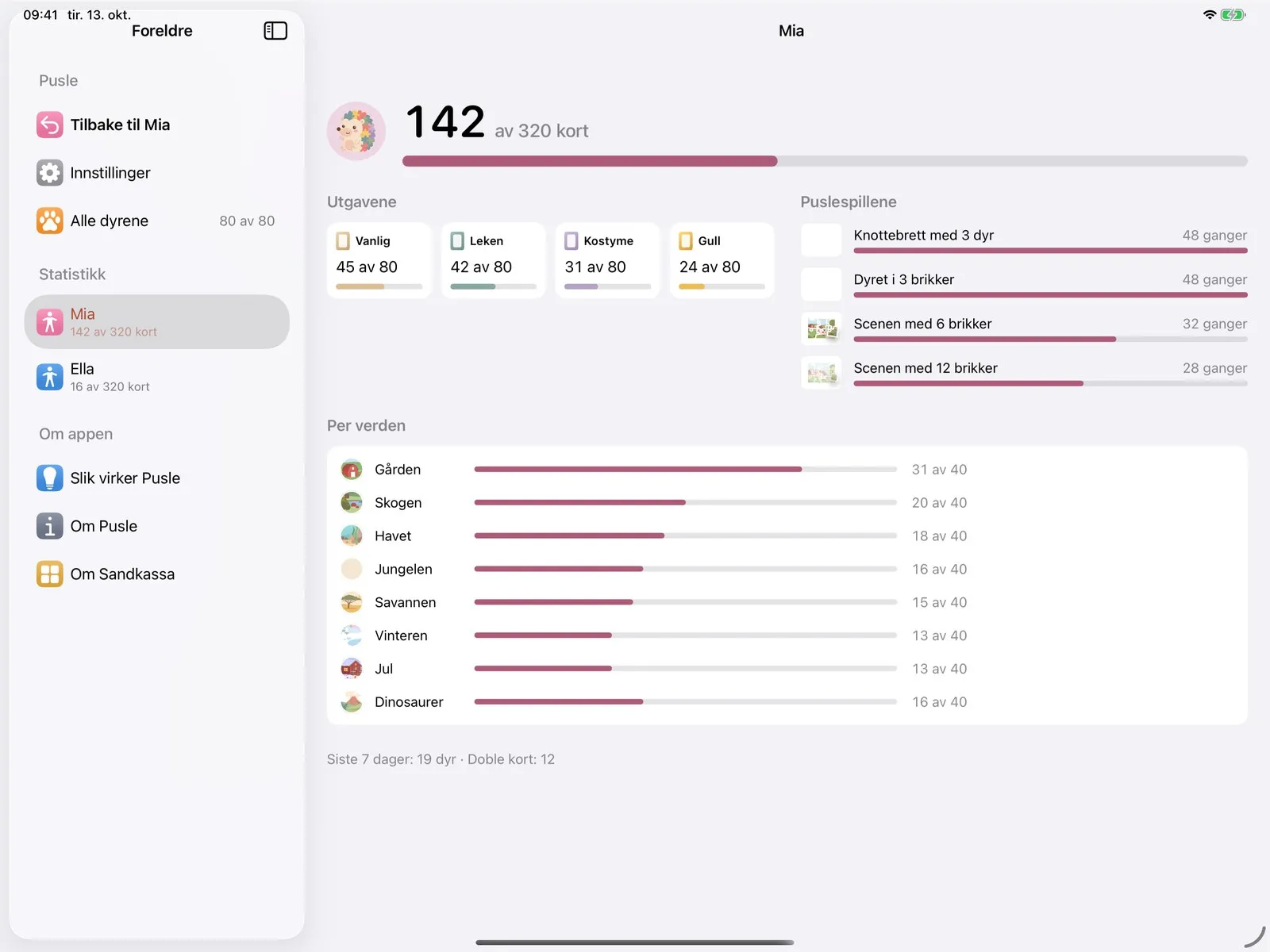
Task: Click the Jungelen world icon
Action: click(352, 570)
